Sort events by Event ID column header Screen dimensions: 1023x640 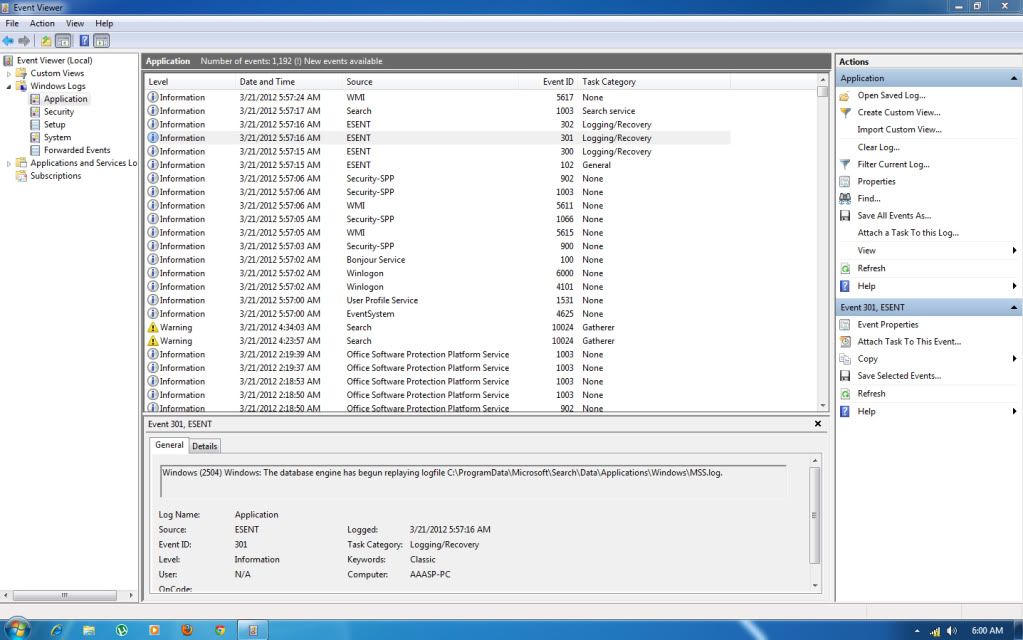click(x=548, y=82)
